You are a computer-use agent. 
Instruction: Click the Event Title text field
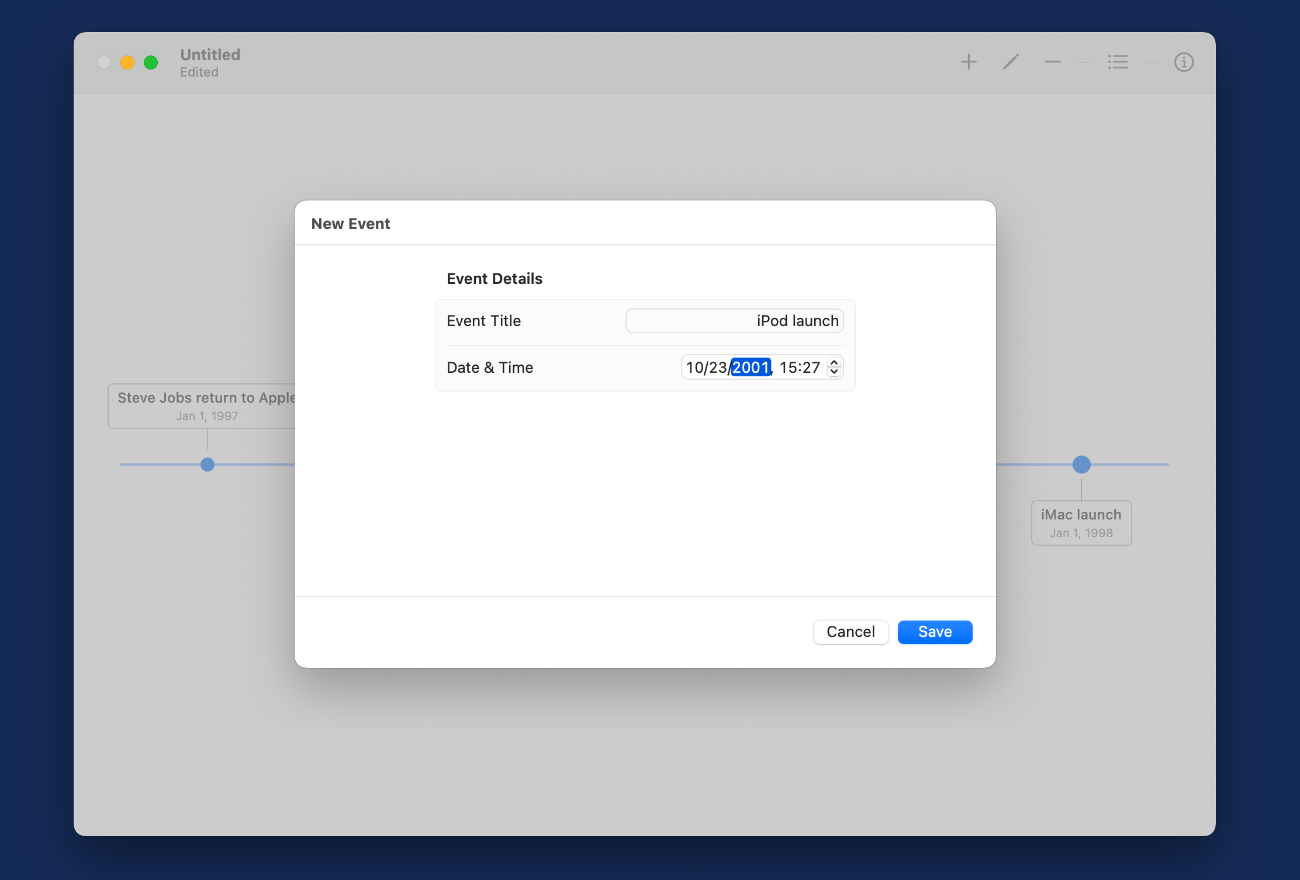[x=734, y=321]
